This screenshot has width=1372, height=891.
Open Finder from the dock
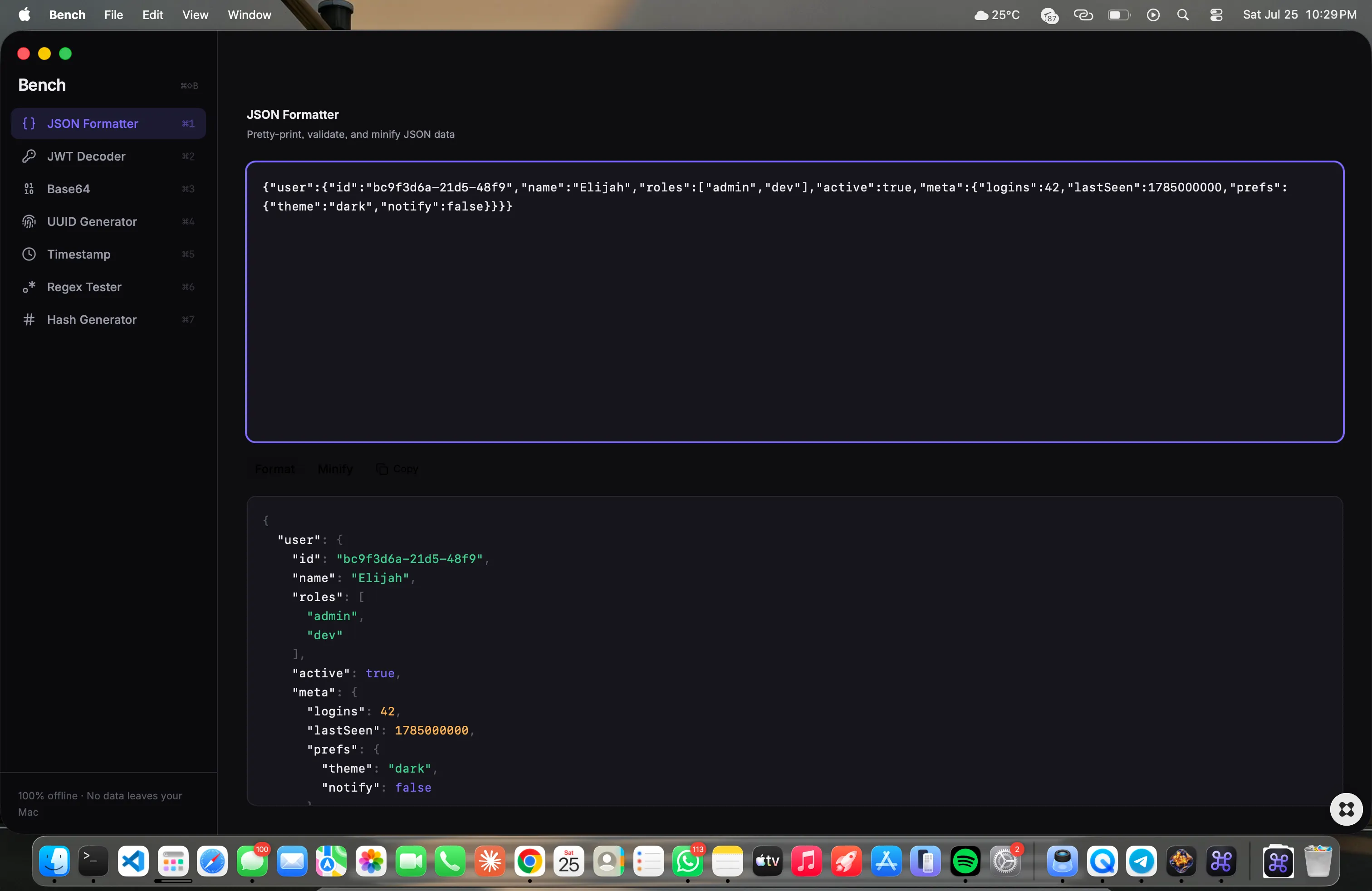click(54, 862)
